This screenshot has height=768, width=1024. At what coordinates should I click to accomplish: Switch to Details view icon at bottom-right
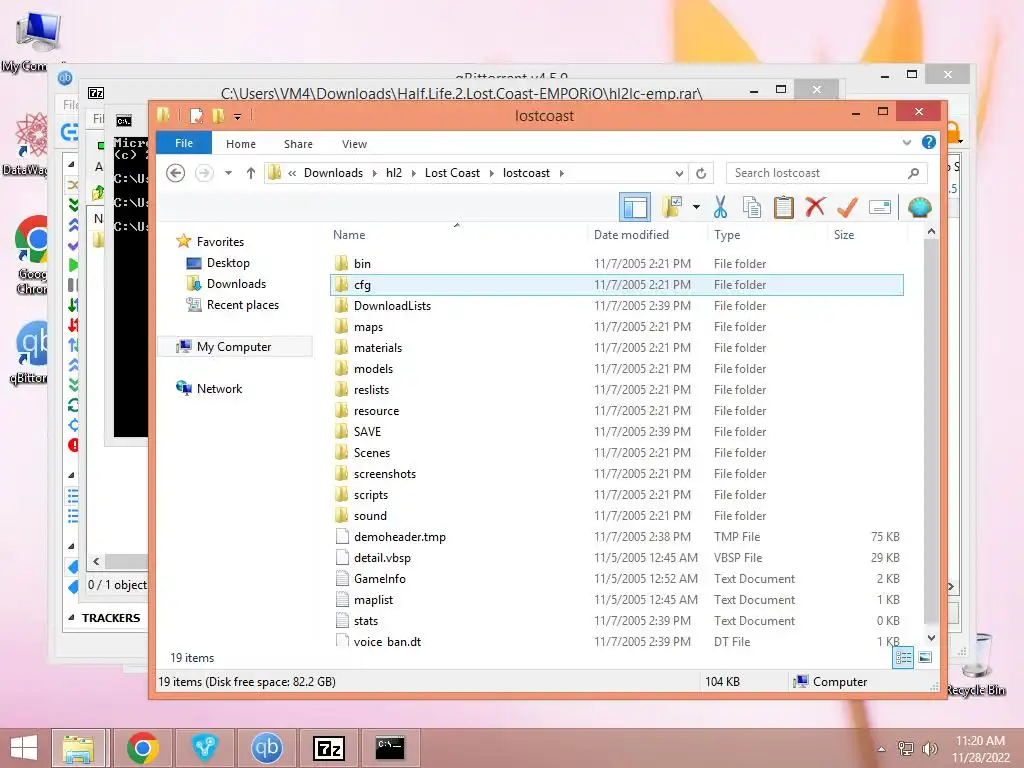903,658
